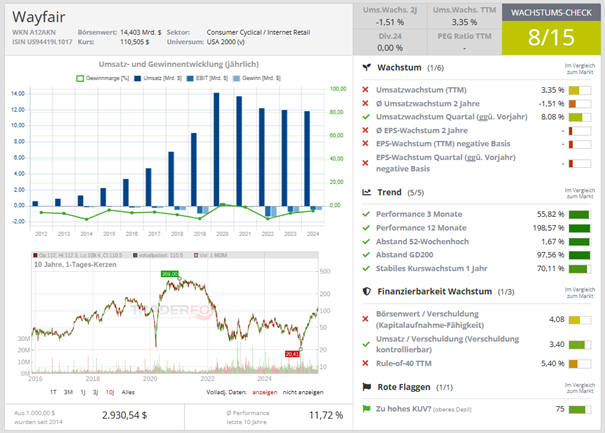Click the Finanzierbarkeit Wachstum shield icon
This screenshot has height=433, width=605.
click(367, 290)
